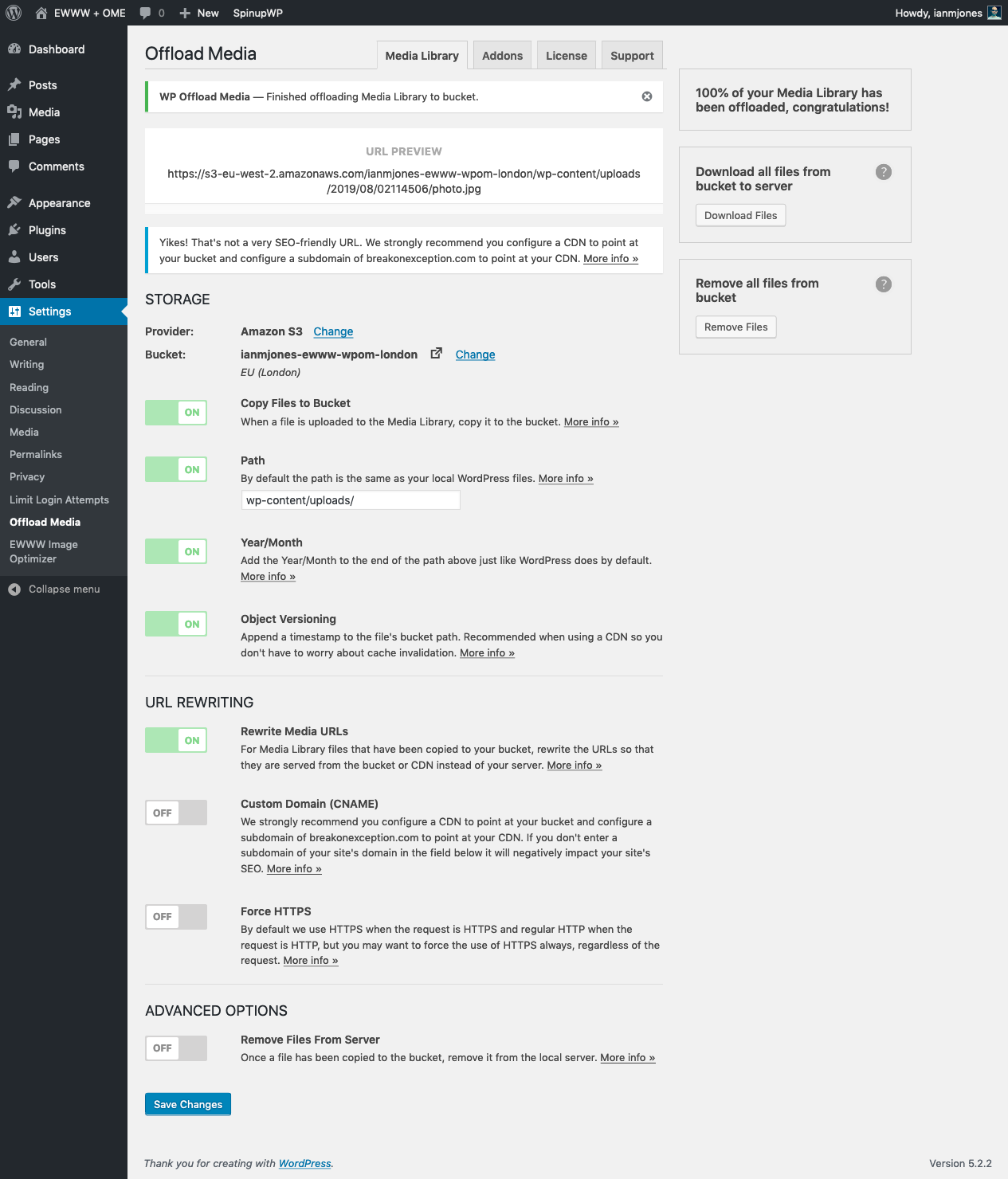The height and width of the screenshot is (1179, 1008).
Task: Toggle Copy Files to Bucket switch
Action: (x=176, y=413)
